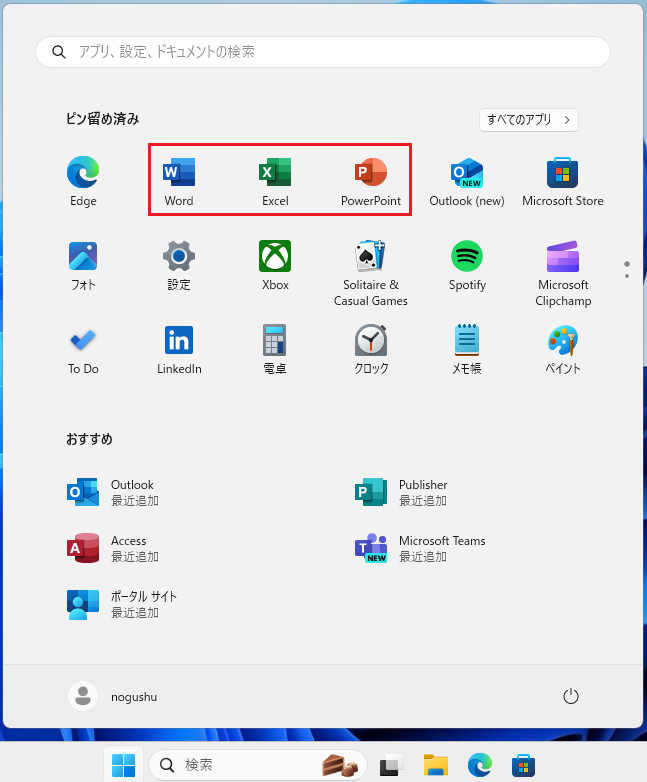Click the taskbar 検索 search box
647x782 pixels.
(x=258, y=765)
